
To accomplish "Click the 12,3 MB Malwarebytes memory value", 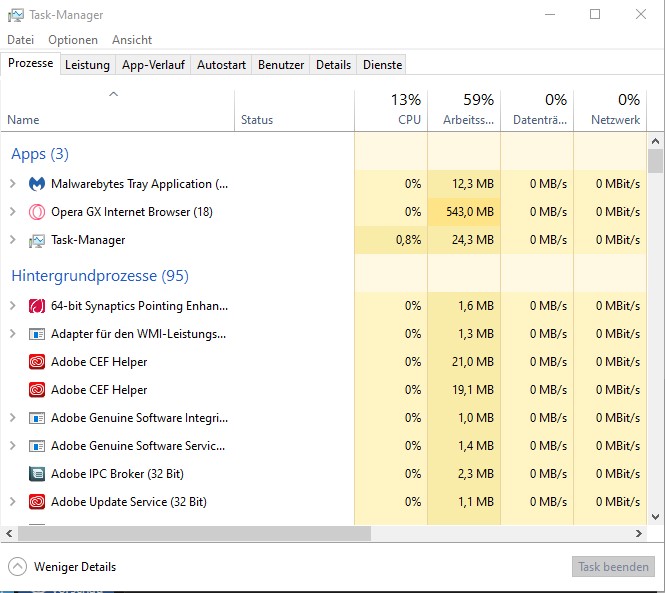I will [x=473, y=184].
